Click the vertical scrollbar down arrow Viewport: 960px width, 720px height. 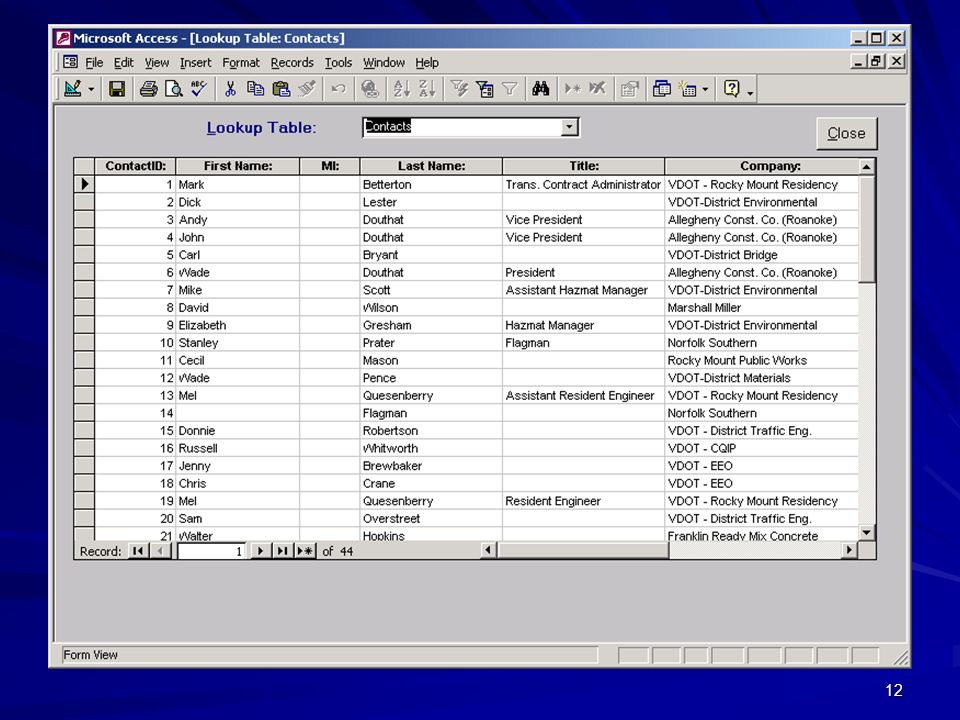[866, 533]
